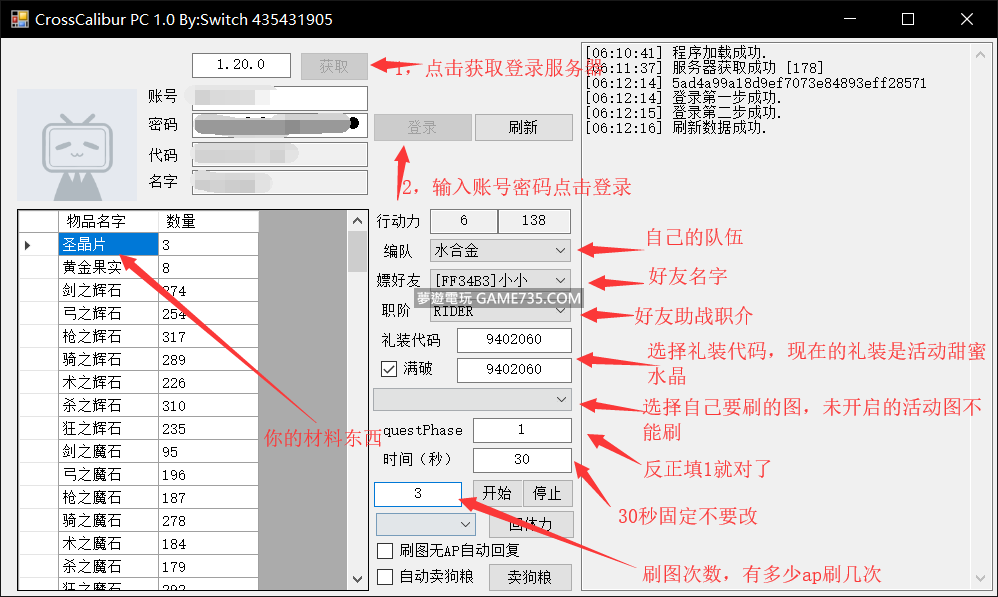Image resolution: width=998 pixels, height=597 pixels.
Task: Open the small dropdown beside 回体力 button
Action: (425, 524)
